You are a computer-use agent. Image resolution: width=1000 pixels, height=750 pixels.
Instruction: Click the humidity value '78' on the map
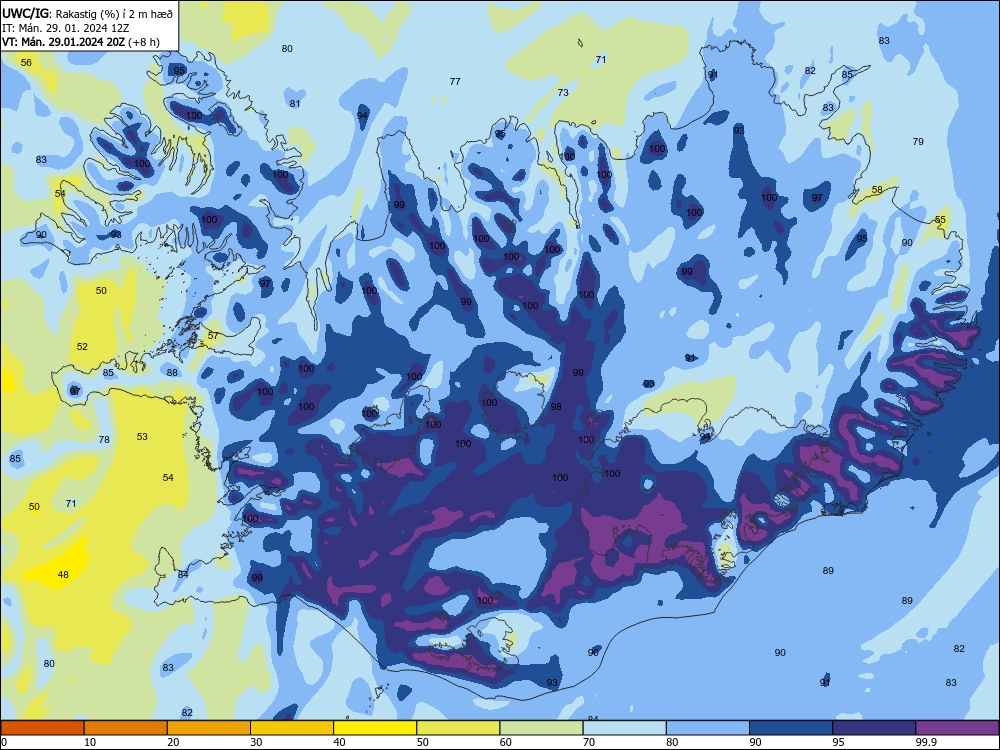pyautogui.click(x=105, y=439)
